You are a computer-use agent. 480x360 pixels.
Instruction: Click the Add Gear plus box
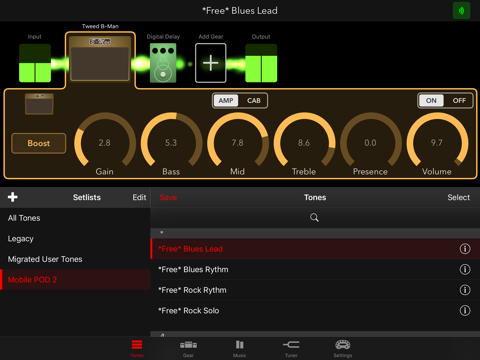tap(211, 63)
